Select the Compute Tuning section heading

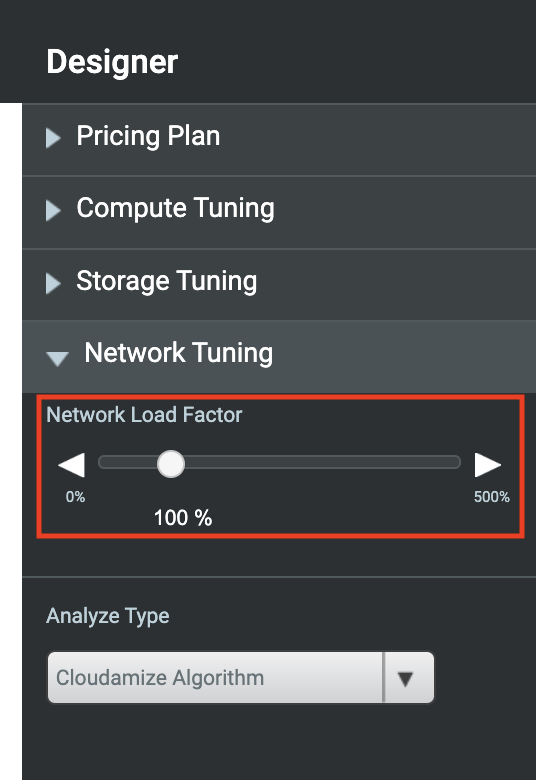(175, 208)
